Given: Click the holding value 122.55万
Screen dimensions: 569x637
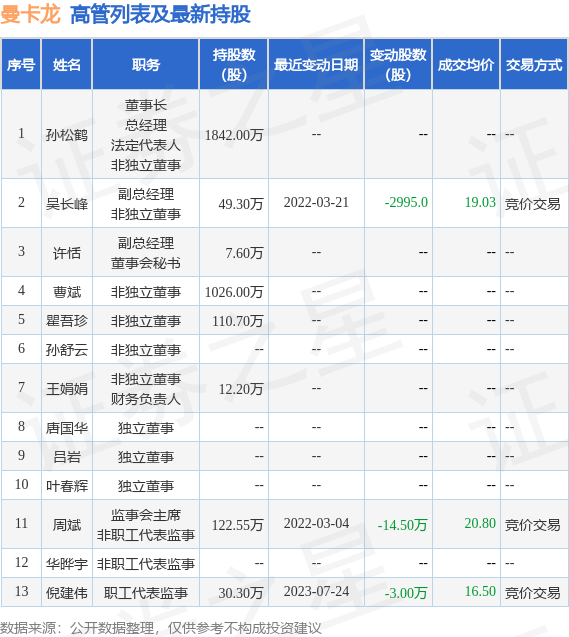Looking at the screenshot, I should (x=238, y=525).
